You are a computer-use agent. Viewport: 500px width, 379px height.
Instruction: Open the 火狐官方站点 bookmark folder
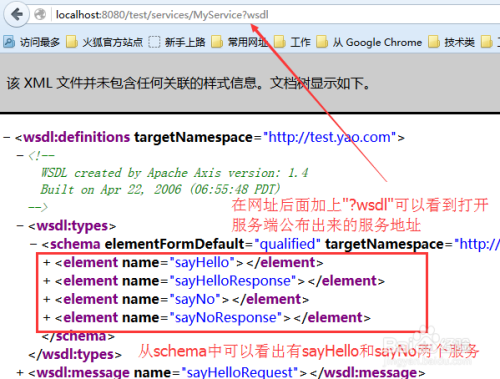(x=104, y=42)
